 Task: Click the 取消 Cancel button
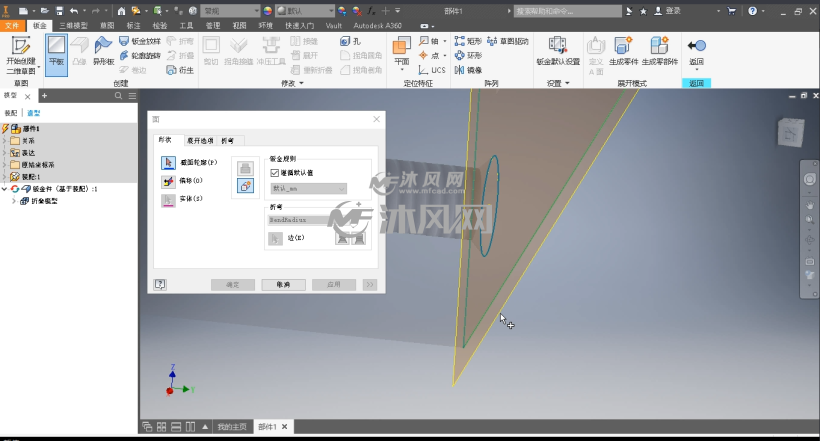[283, 285]
